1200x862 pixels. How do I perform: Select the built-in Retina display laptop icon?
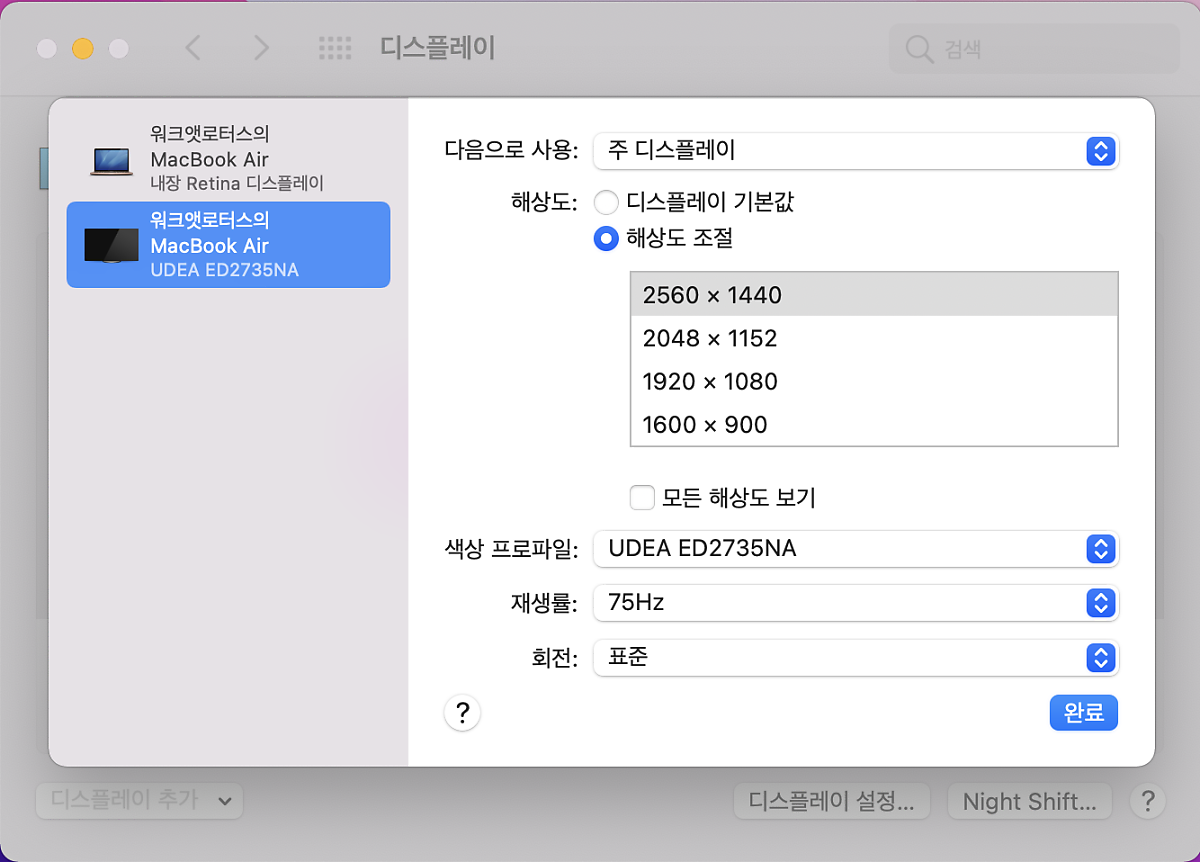(x=112, y=160)
